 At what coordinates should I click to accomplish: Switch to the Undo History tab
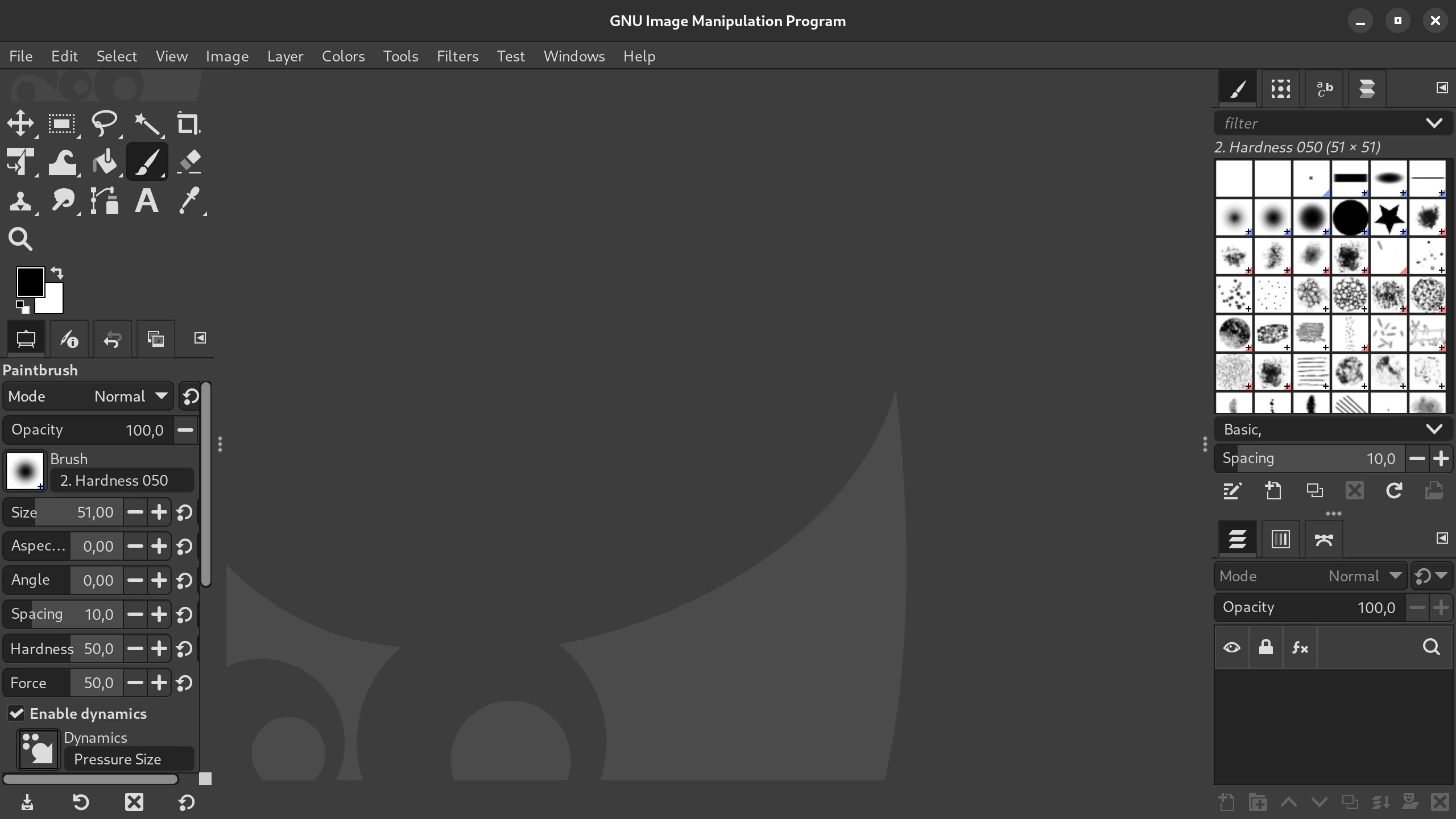(113, 340)
